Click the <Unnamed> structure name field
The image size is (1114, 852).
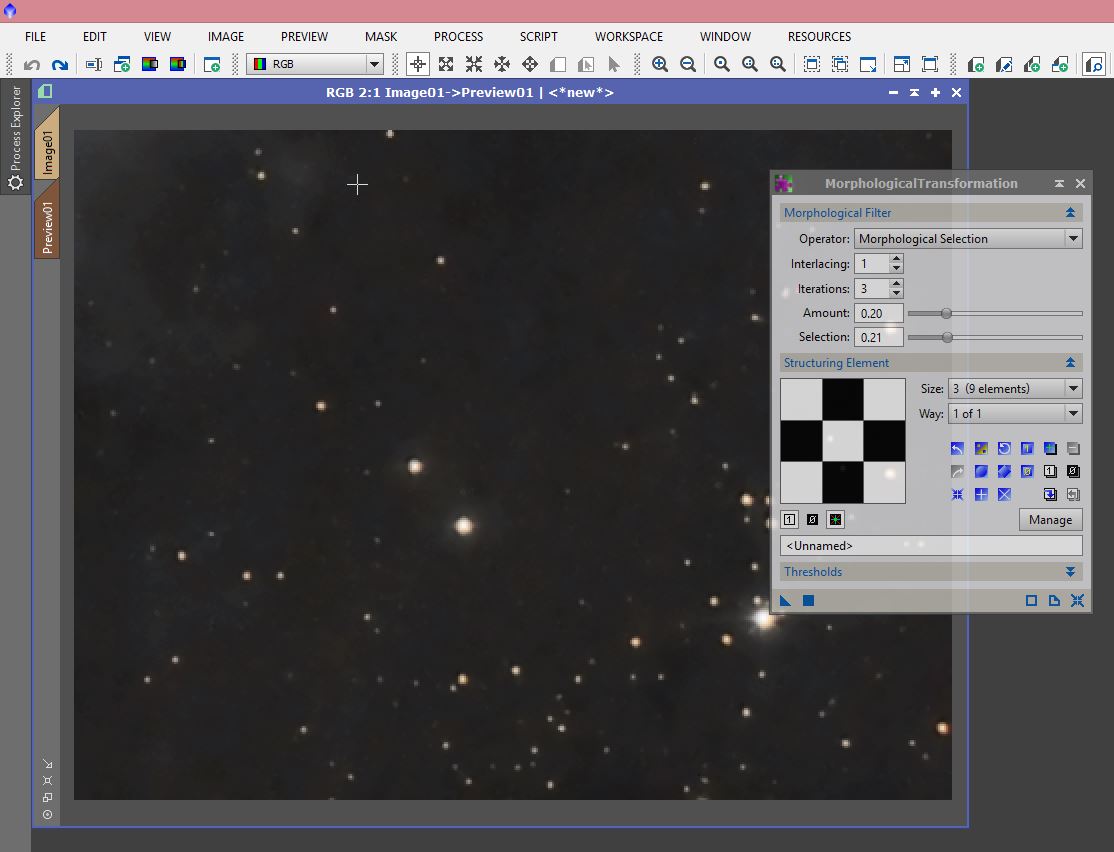[x=930, y=546]
